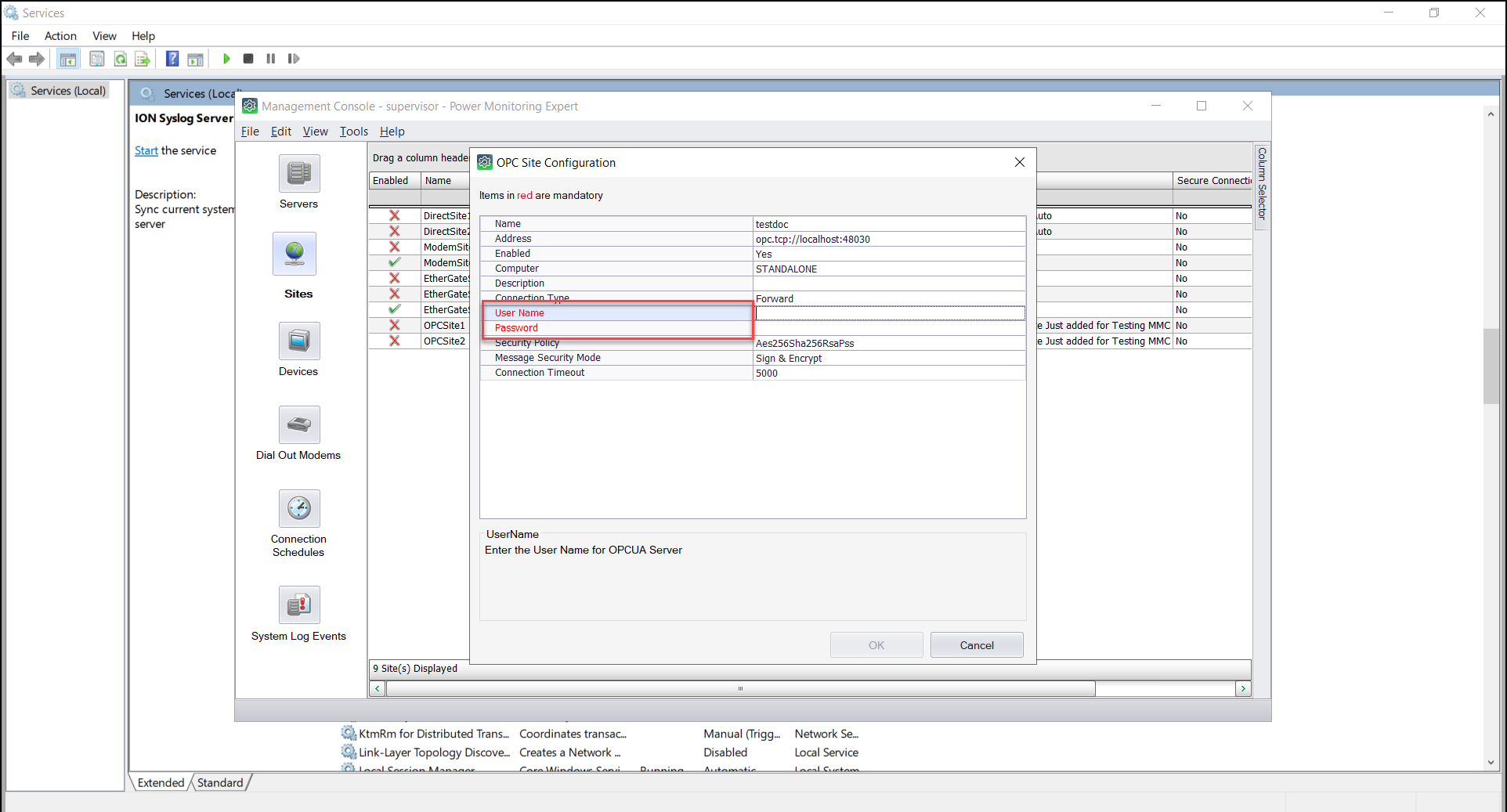Viewport: 1507px width, 812px height.
Task: Click Cancel in OPC Site Configuration
Action: pos(977,645)
